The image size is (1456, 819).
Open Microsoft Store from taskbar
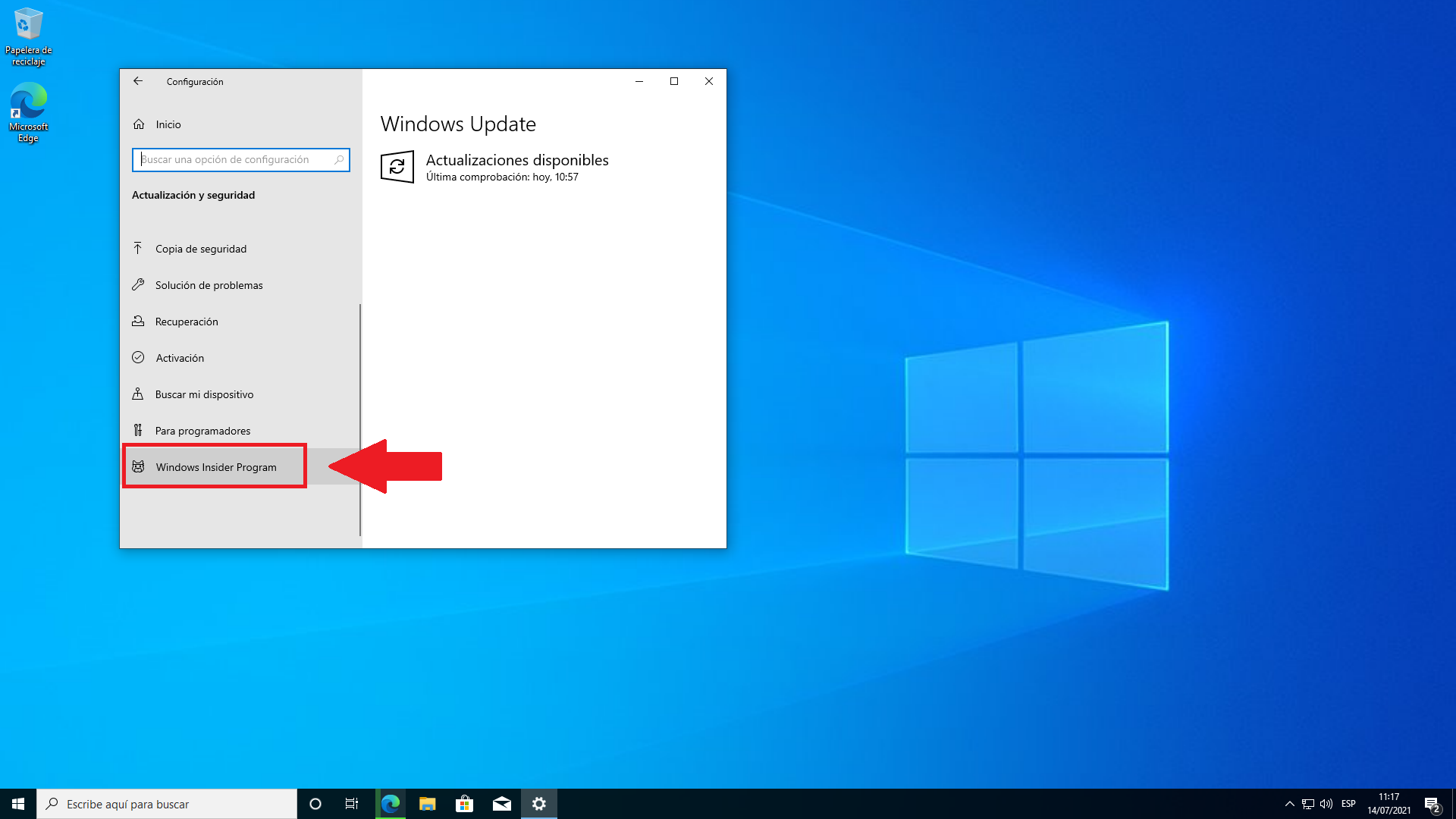coord(464,804)
